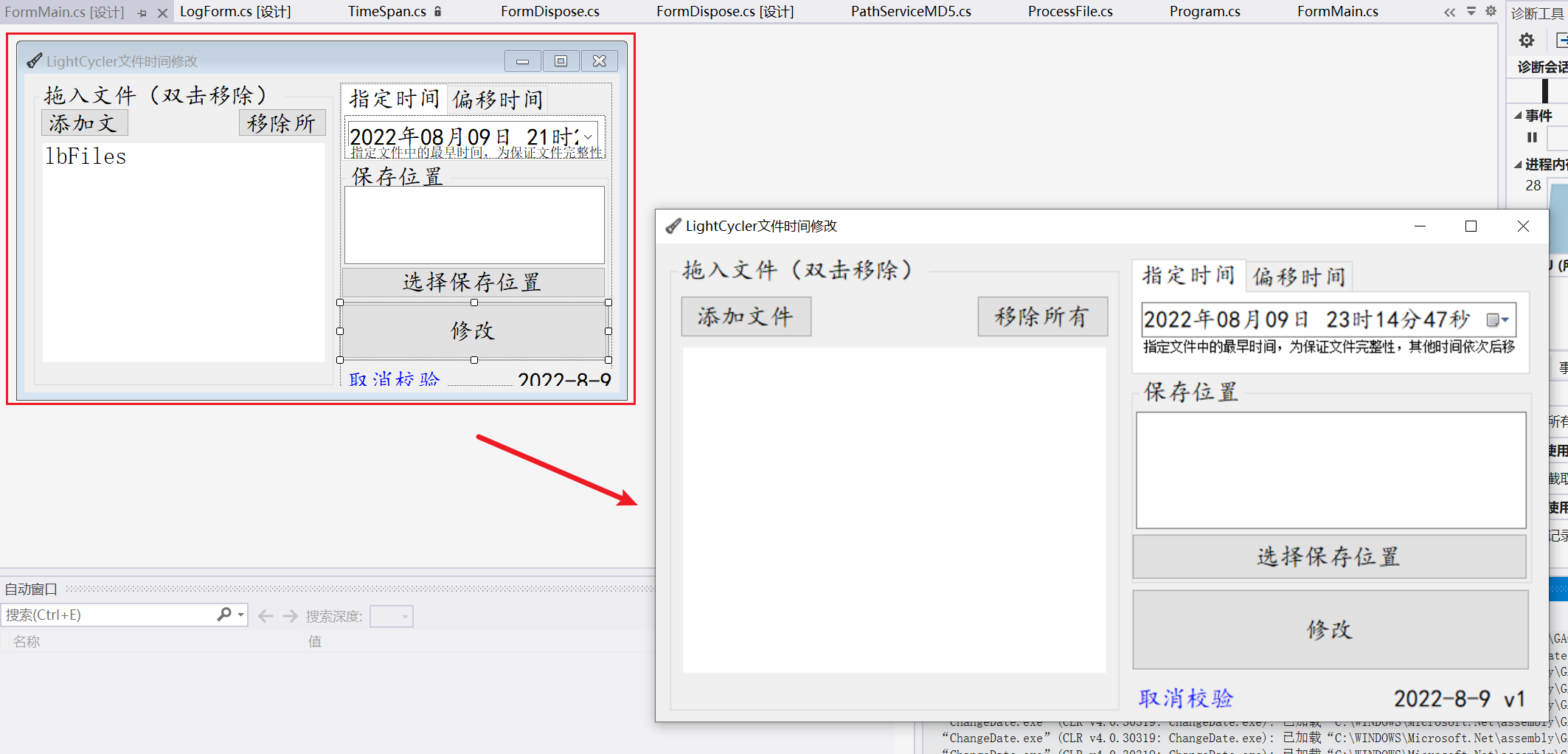
Task: Click 选择保存位置 in the running window
Action: tap(1330, 556)
